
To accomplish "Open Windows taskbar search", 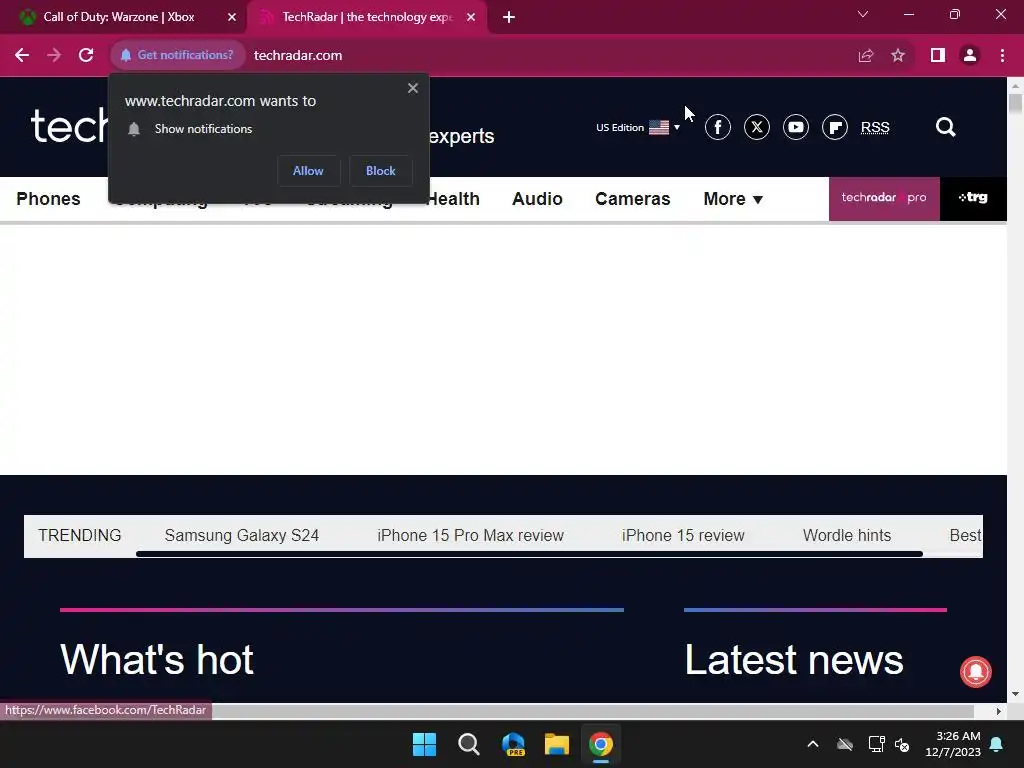I will pos(469,744).
